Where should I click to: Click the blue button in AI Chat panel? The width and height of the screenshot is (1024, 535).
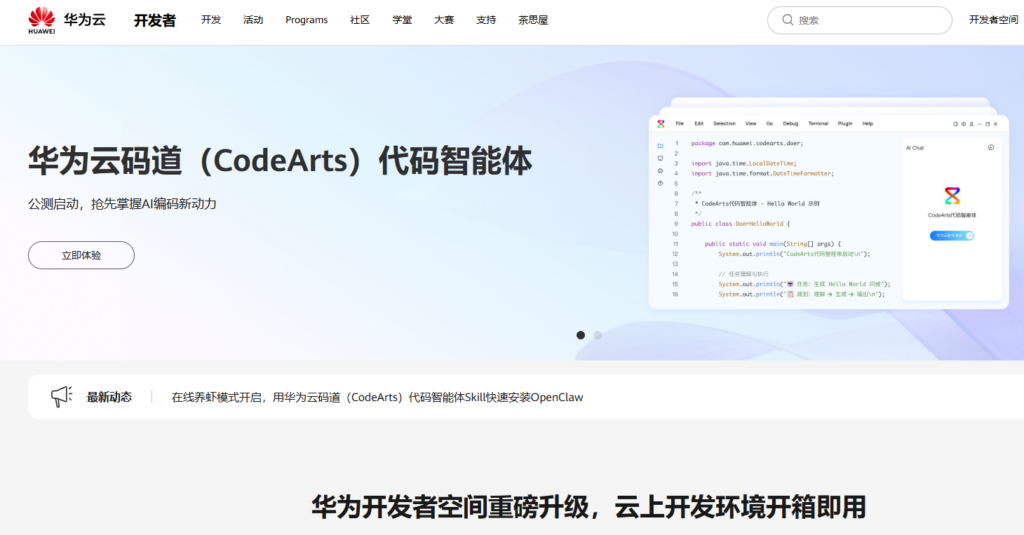point(952,236)
